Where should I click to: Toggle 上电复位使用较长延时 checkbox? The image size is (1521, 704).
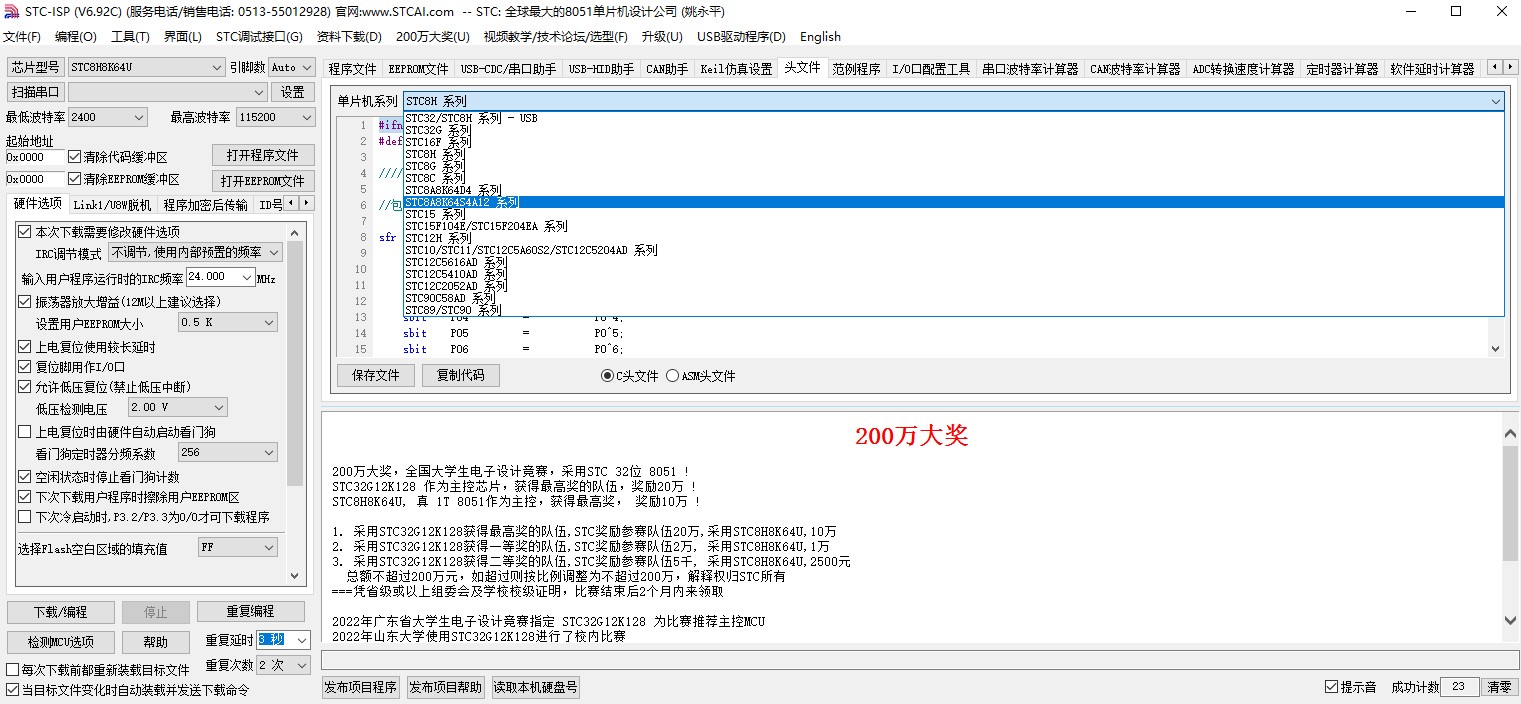click(25, 347)
